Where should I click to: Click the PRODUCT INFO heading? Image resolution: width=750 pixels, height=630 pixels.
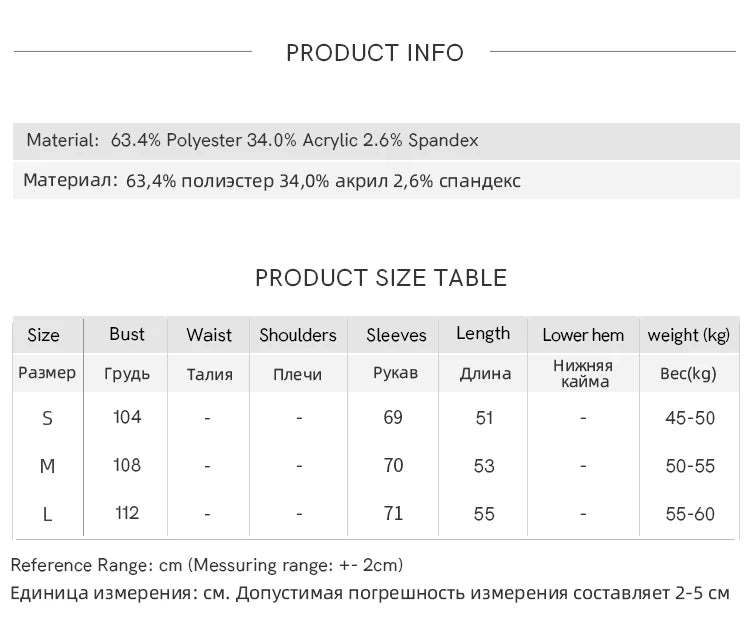375,53
